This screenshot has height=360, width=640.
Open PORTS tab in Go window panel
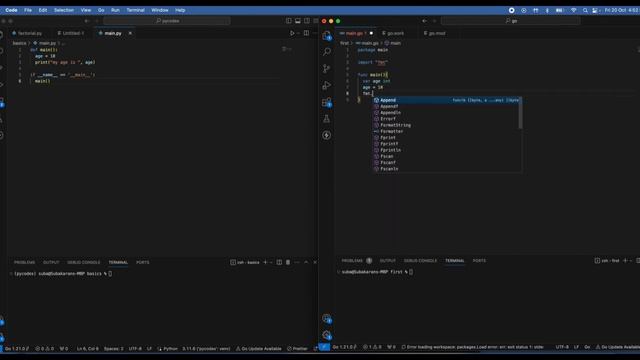[x=479, y=260]
